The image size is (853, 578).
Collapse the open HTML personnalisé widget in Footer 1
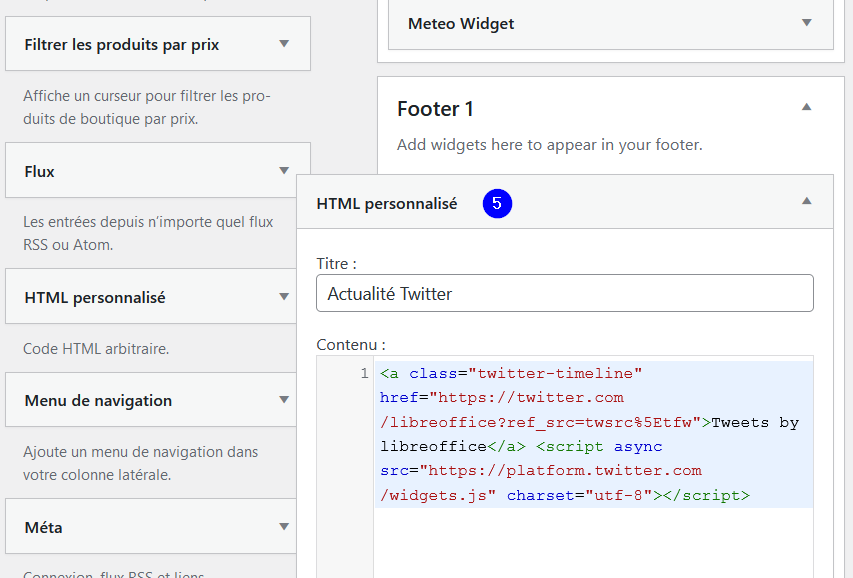point(807,201)
